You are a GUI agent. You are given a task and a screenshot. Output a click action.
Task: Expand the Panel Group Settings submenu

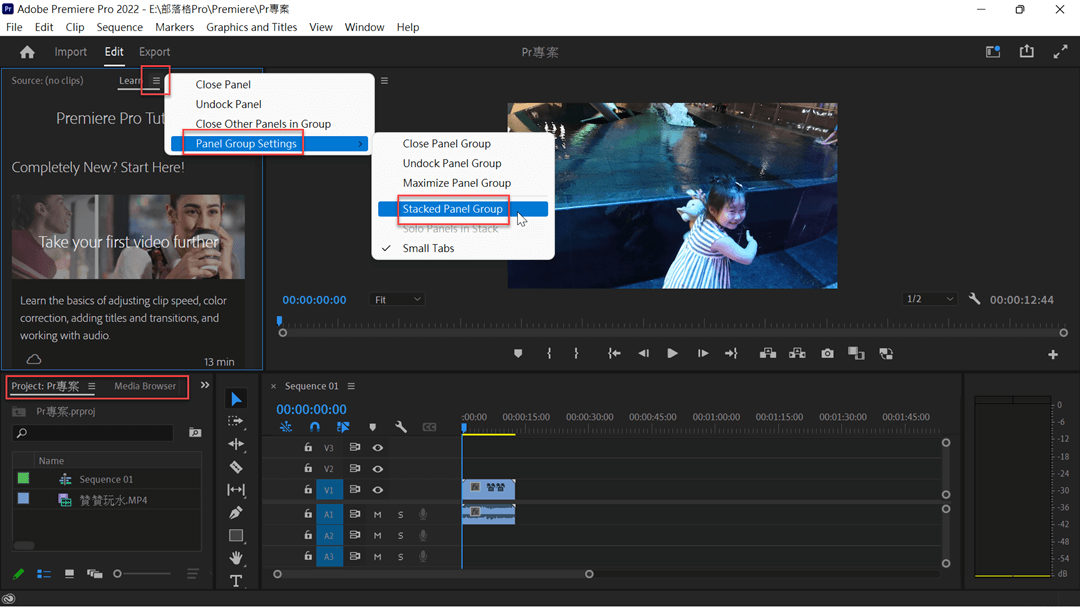pos(269,143)
